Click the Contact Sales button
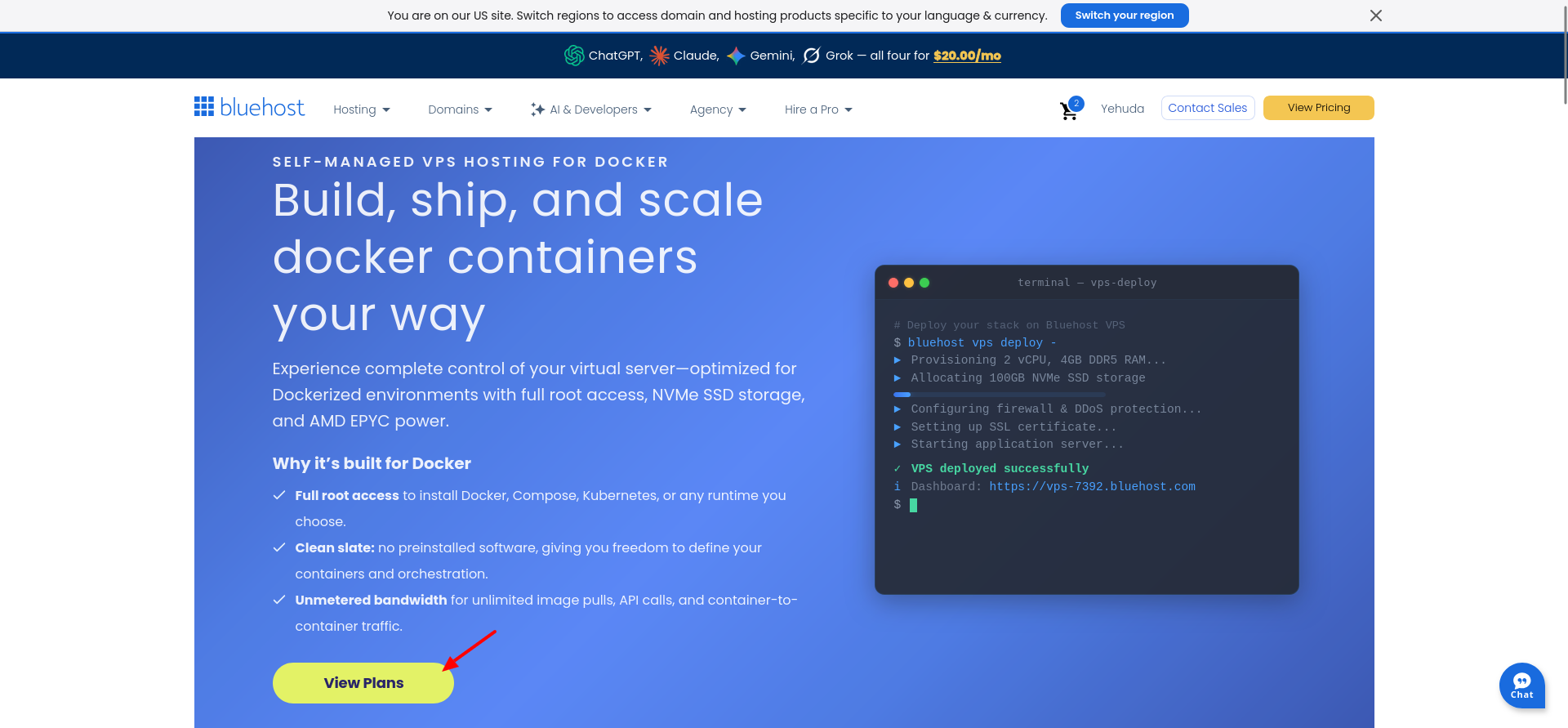 click(x=1208, y=108)
